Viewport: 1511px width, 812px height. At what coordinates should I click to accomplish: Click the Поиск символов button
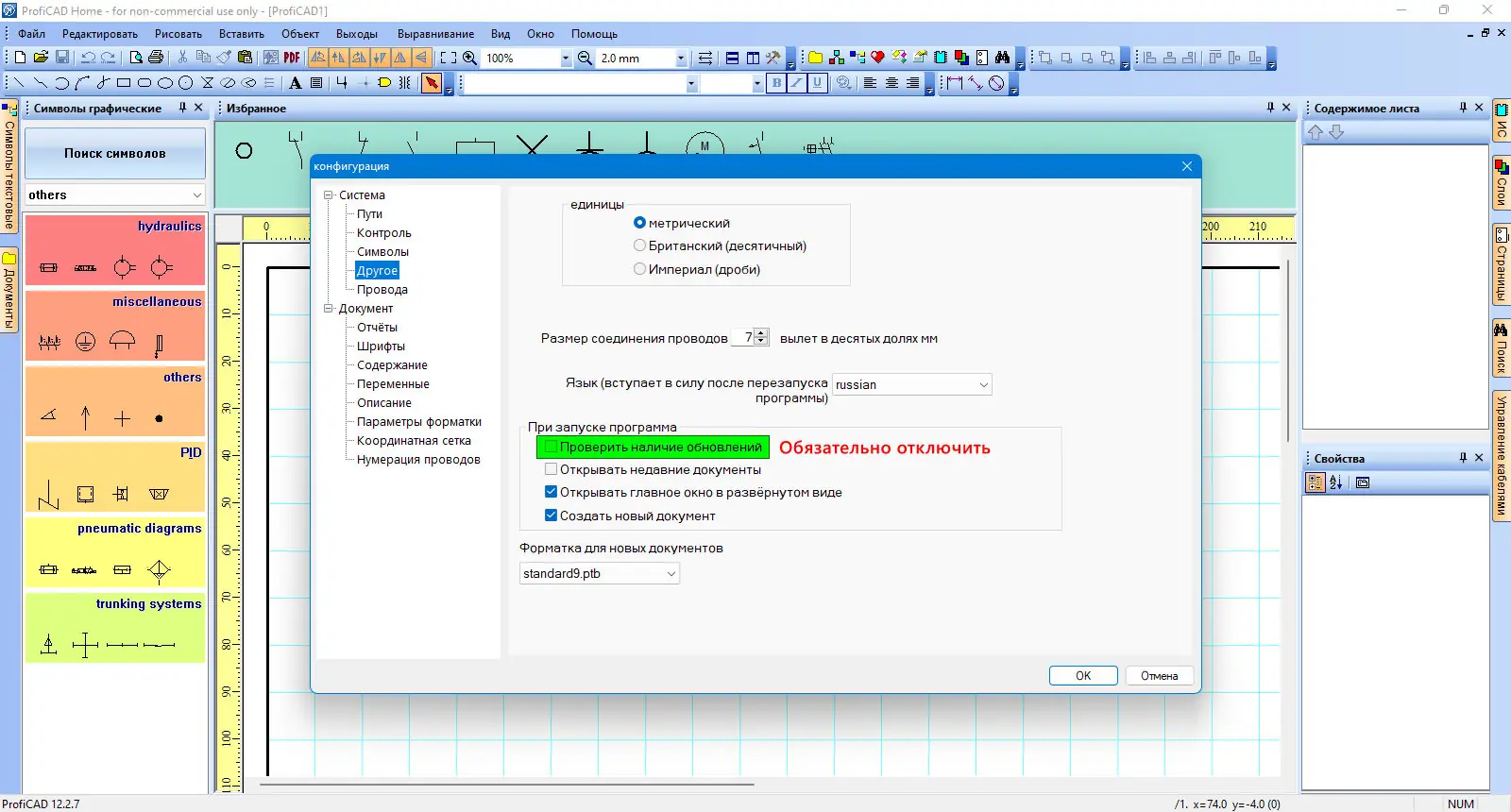click(115, 153)
